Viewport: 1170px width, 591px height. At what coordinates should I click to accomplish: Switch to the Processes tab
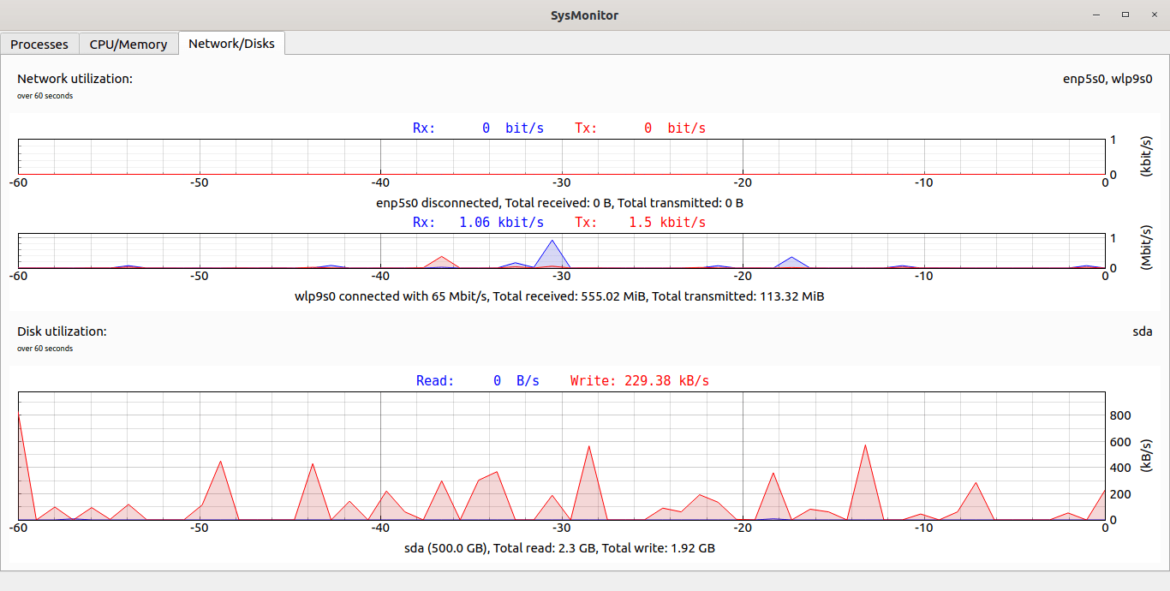coord(40,44)
